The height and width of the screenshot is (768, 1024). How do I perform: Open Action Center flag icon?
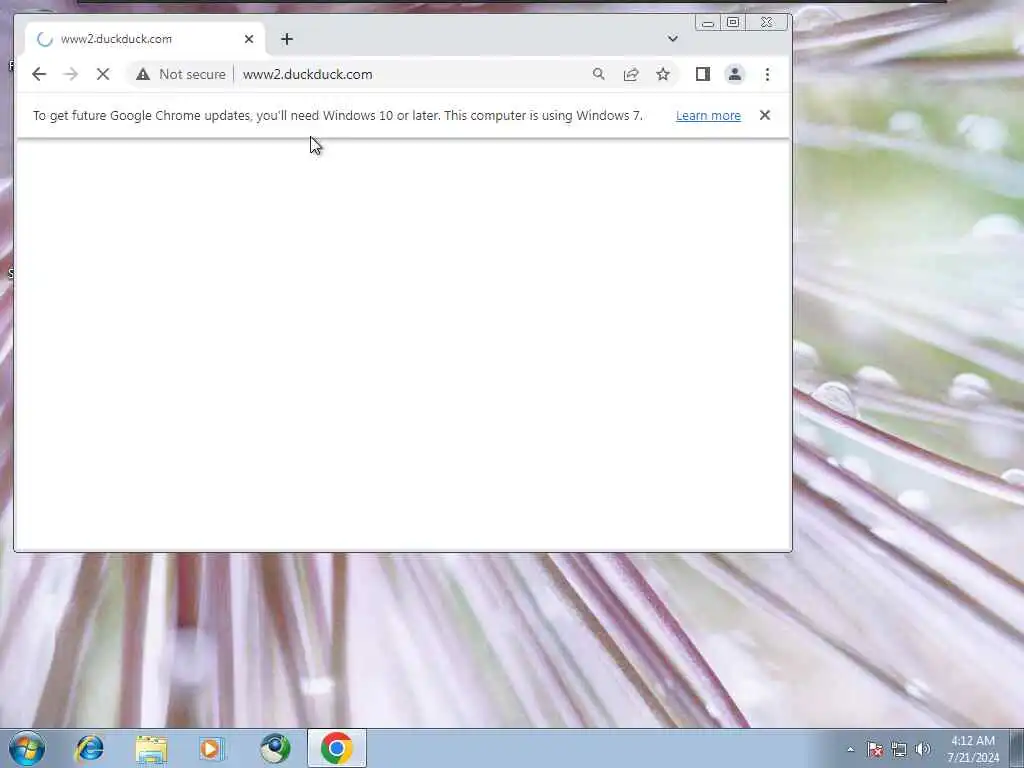[x=874, y=749]
